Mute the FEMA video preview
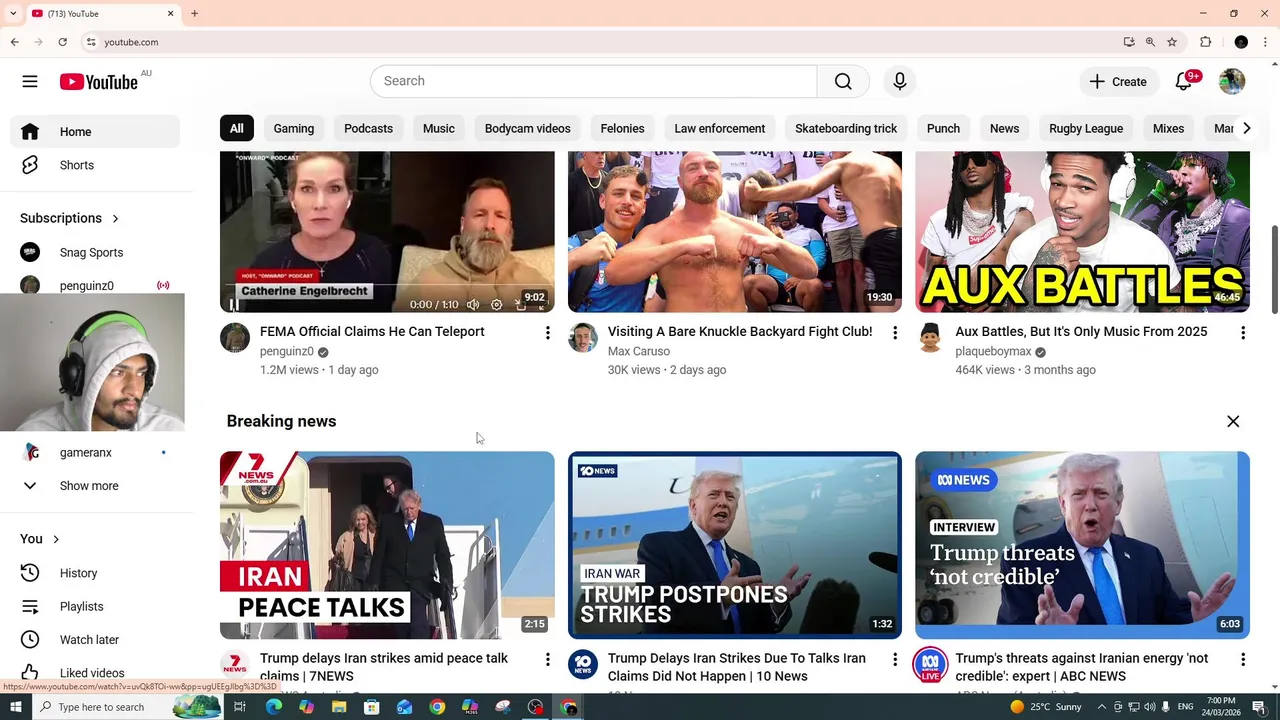The width and height of the screenshot is (1280, 720). 473,305
